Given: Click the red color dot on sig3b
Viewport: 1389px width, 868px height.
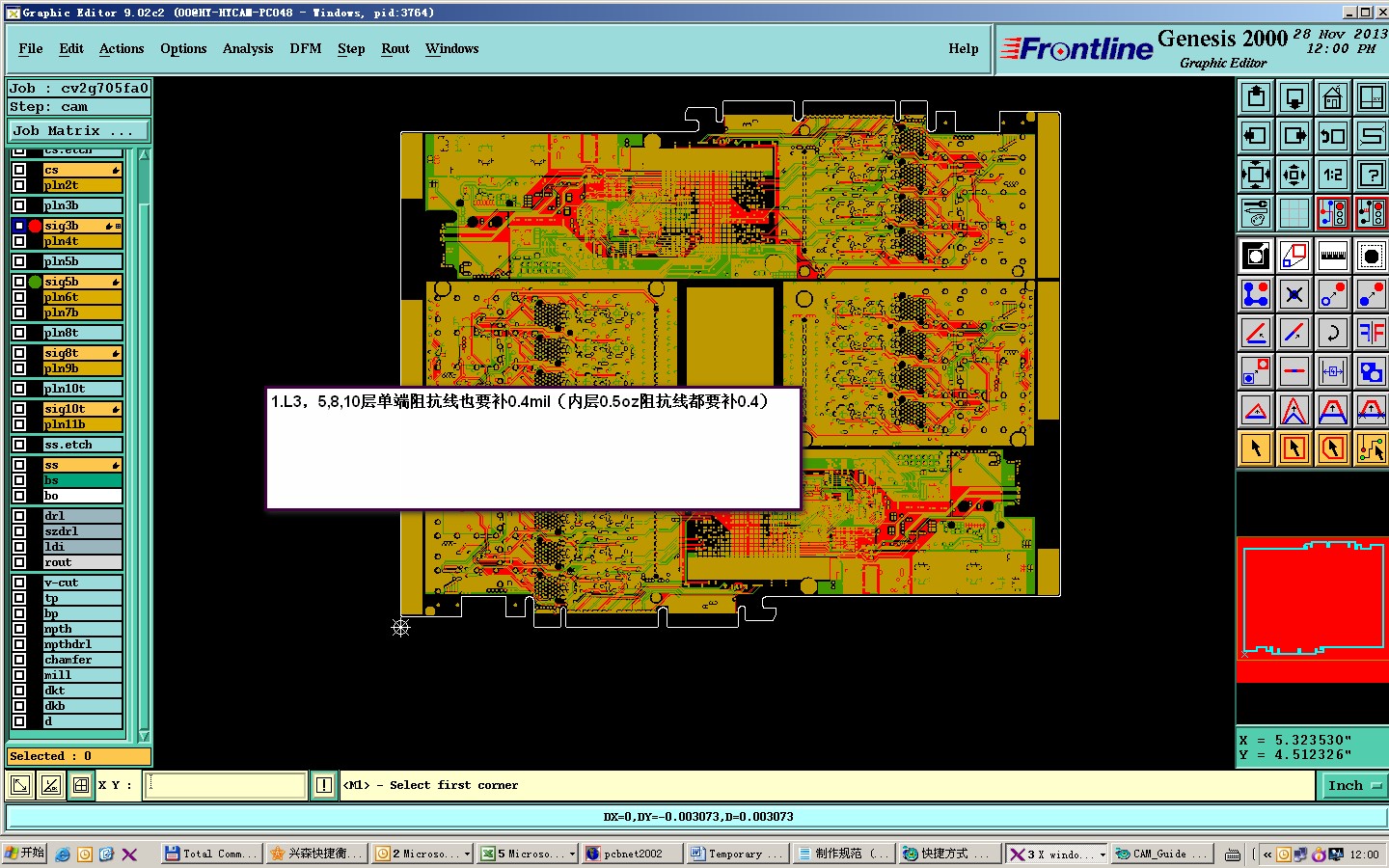Looking at the screenshot, I should (x=35, y=226).
